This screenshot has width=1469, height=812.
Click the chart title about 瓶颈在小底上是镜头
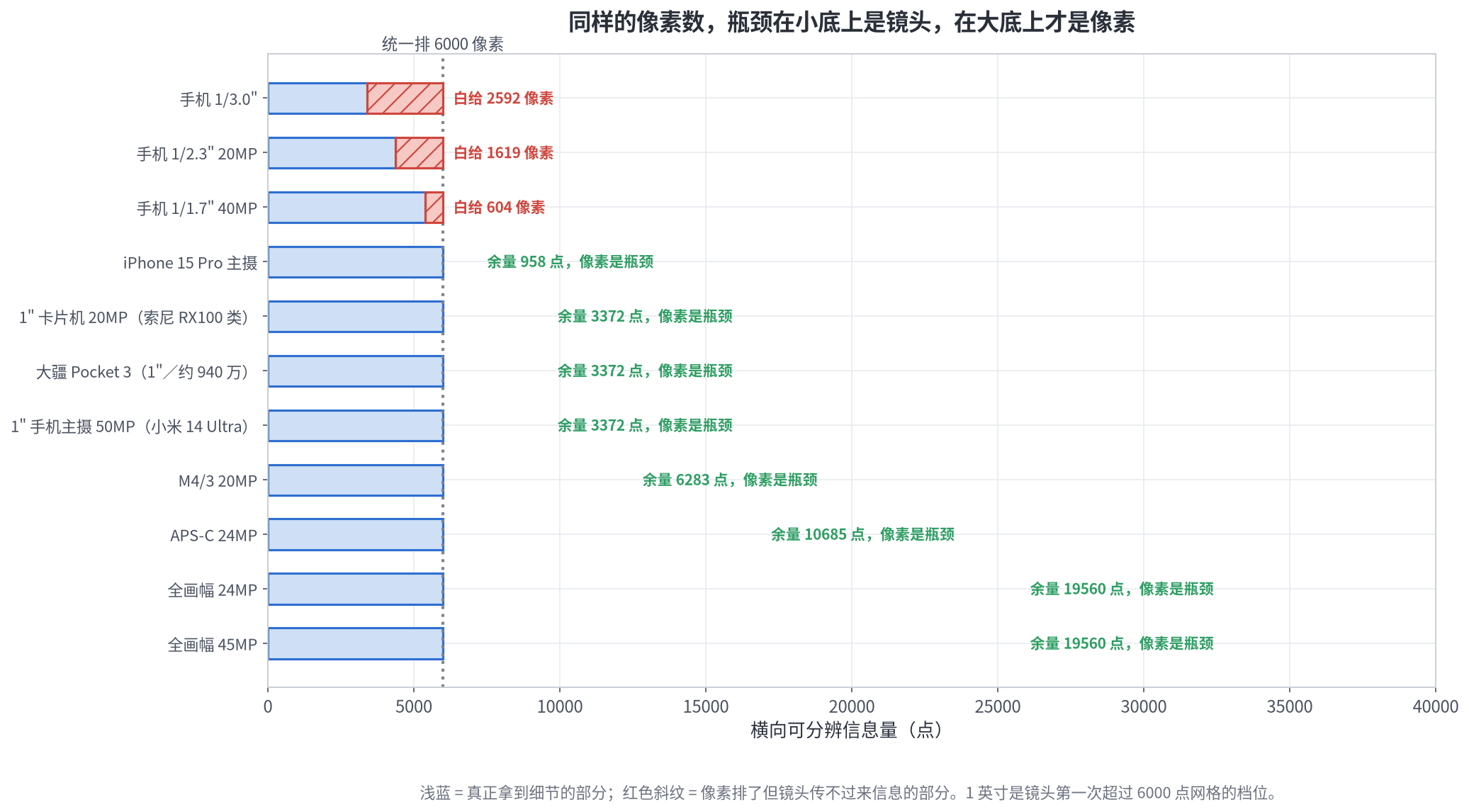(x=851, y=22)
